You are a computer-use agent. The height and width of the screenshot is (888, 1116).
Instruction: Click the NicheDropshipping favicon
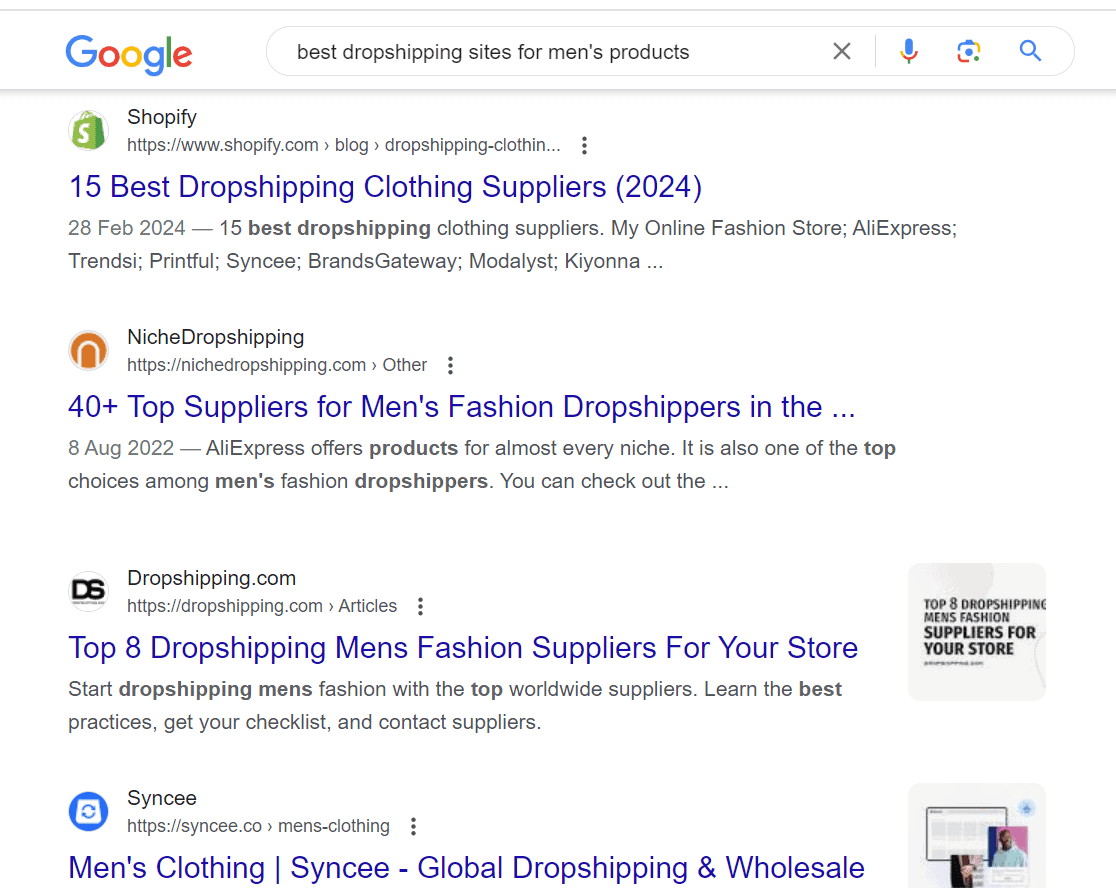(88, 351)
